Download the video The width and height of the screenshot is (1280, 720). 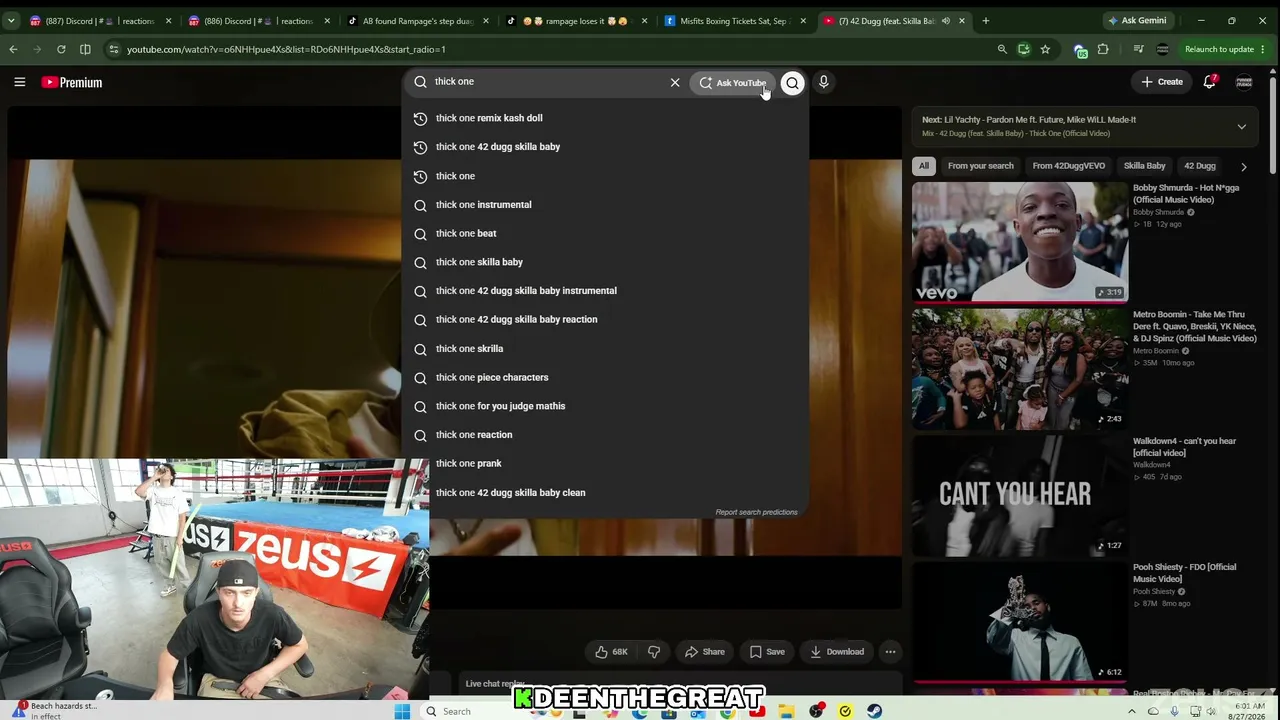point(837,652)
